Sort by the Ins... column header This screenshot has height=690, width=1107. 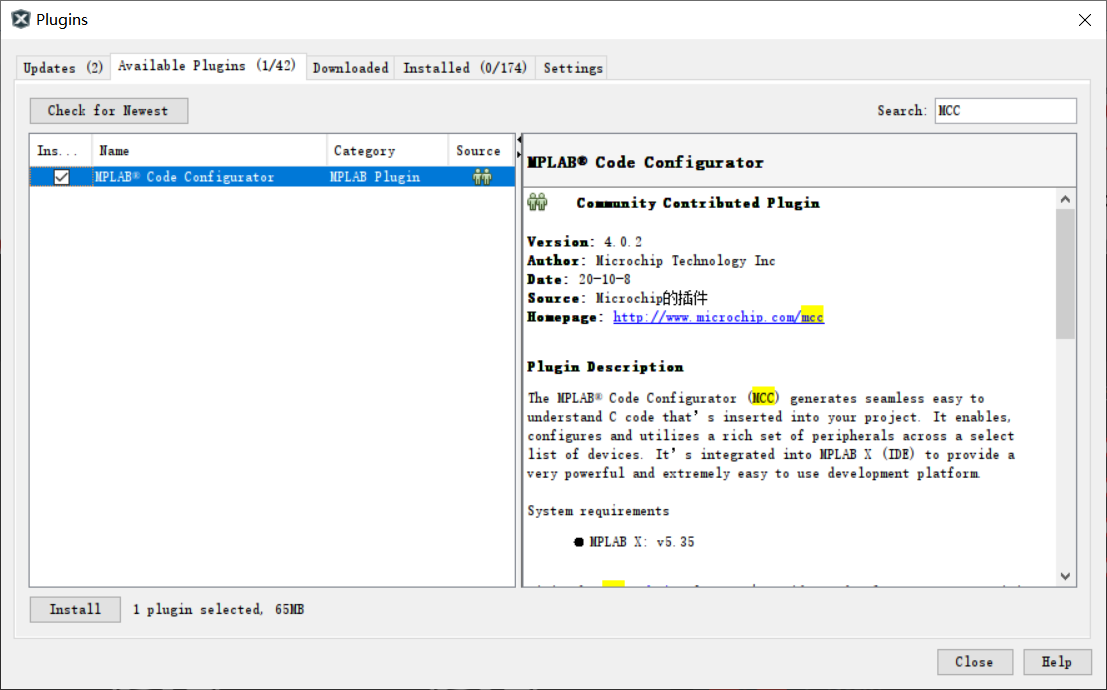61,150
